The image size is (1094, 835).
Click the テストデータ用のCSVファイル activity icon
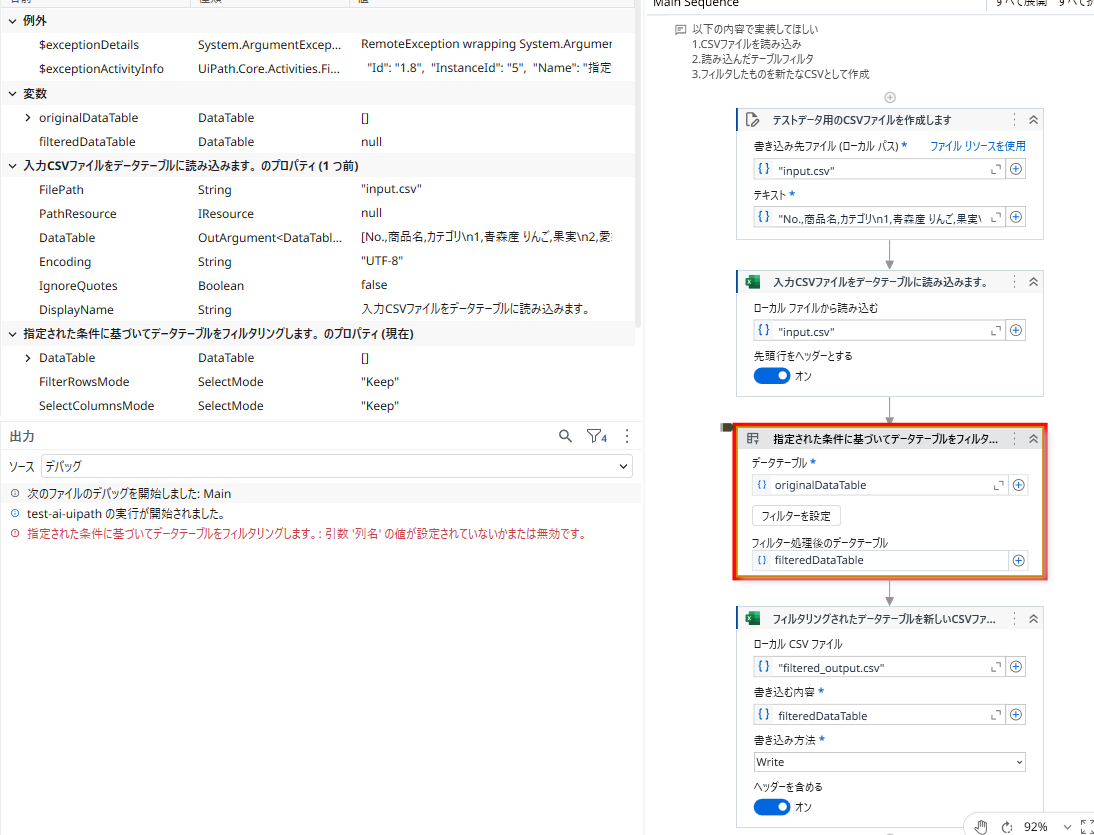[752, 120]
